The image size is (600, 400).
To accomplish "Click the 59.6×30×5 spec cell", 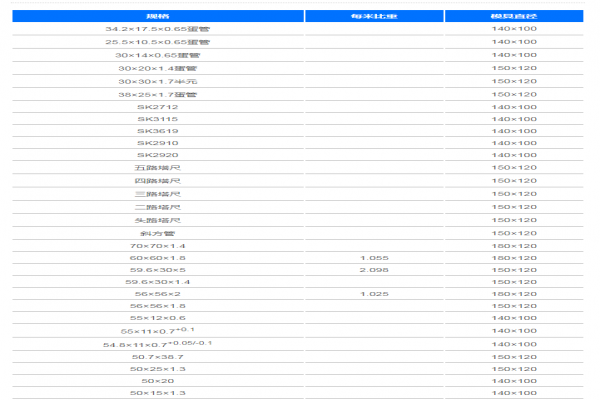I will pos(158,270).
